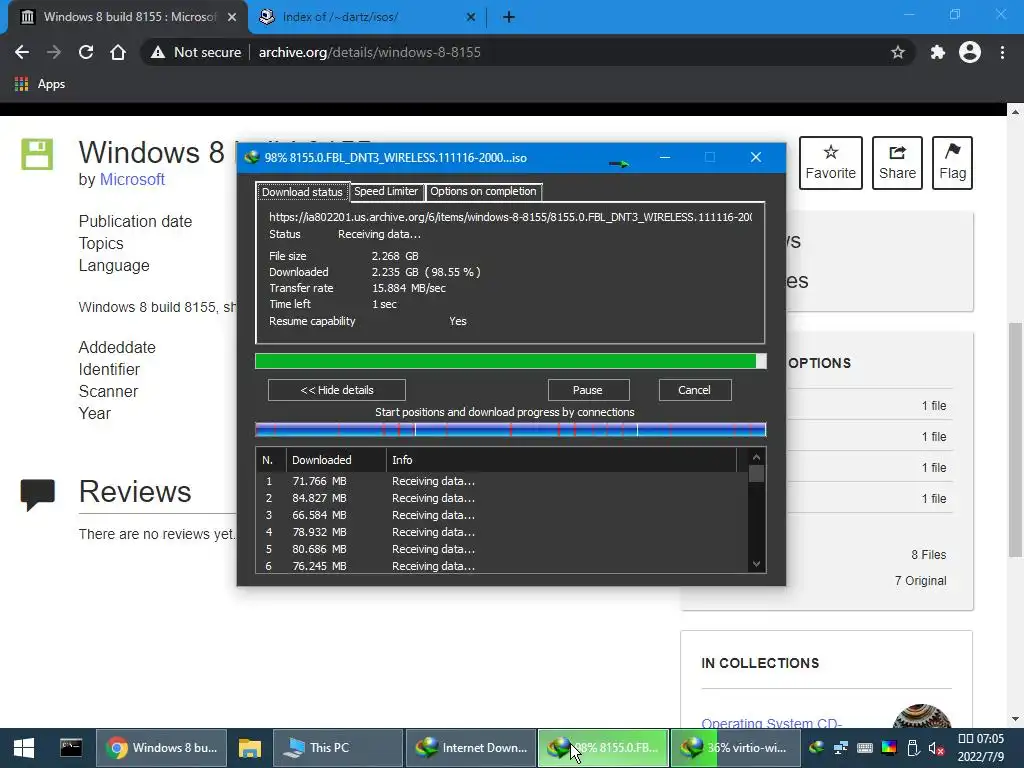Click the Share button on archive page
Viewport: 1024px width, 768px height.
click(897, 163)
